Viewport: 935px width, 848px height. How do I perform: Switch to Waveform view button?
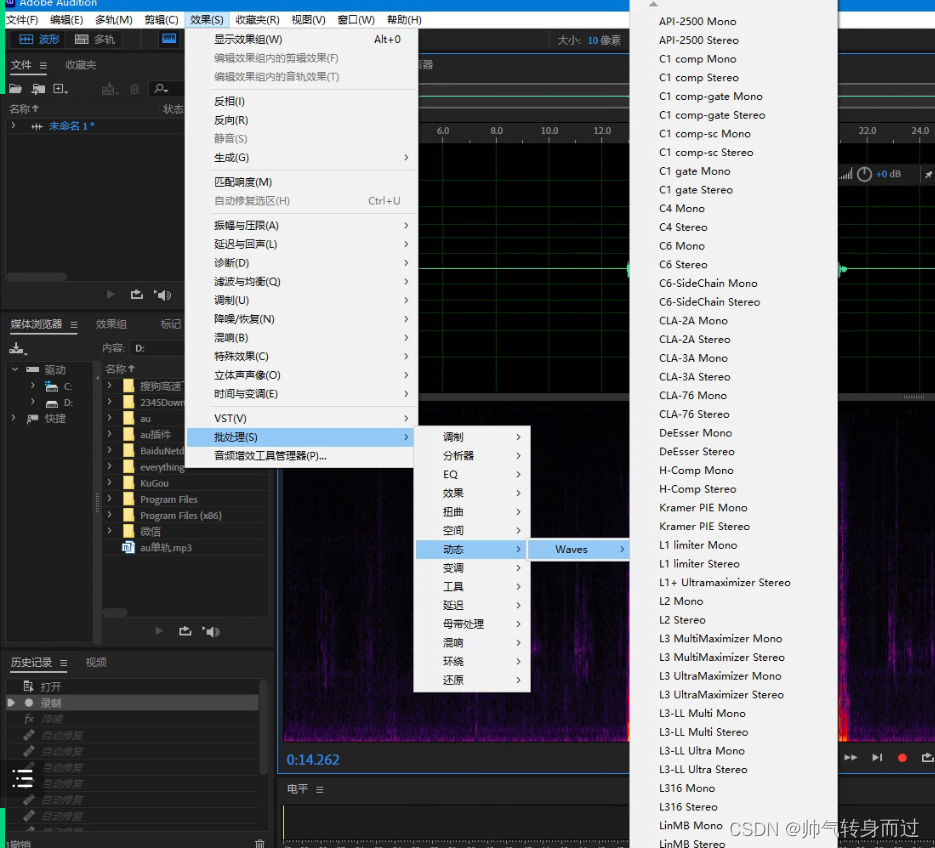pos(39,39)
